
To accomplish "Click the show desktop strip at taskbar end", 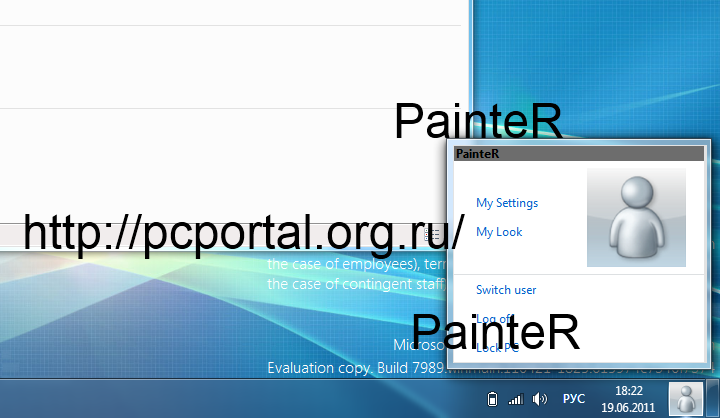I will [713, 399].
